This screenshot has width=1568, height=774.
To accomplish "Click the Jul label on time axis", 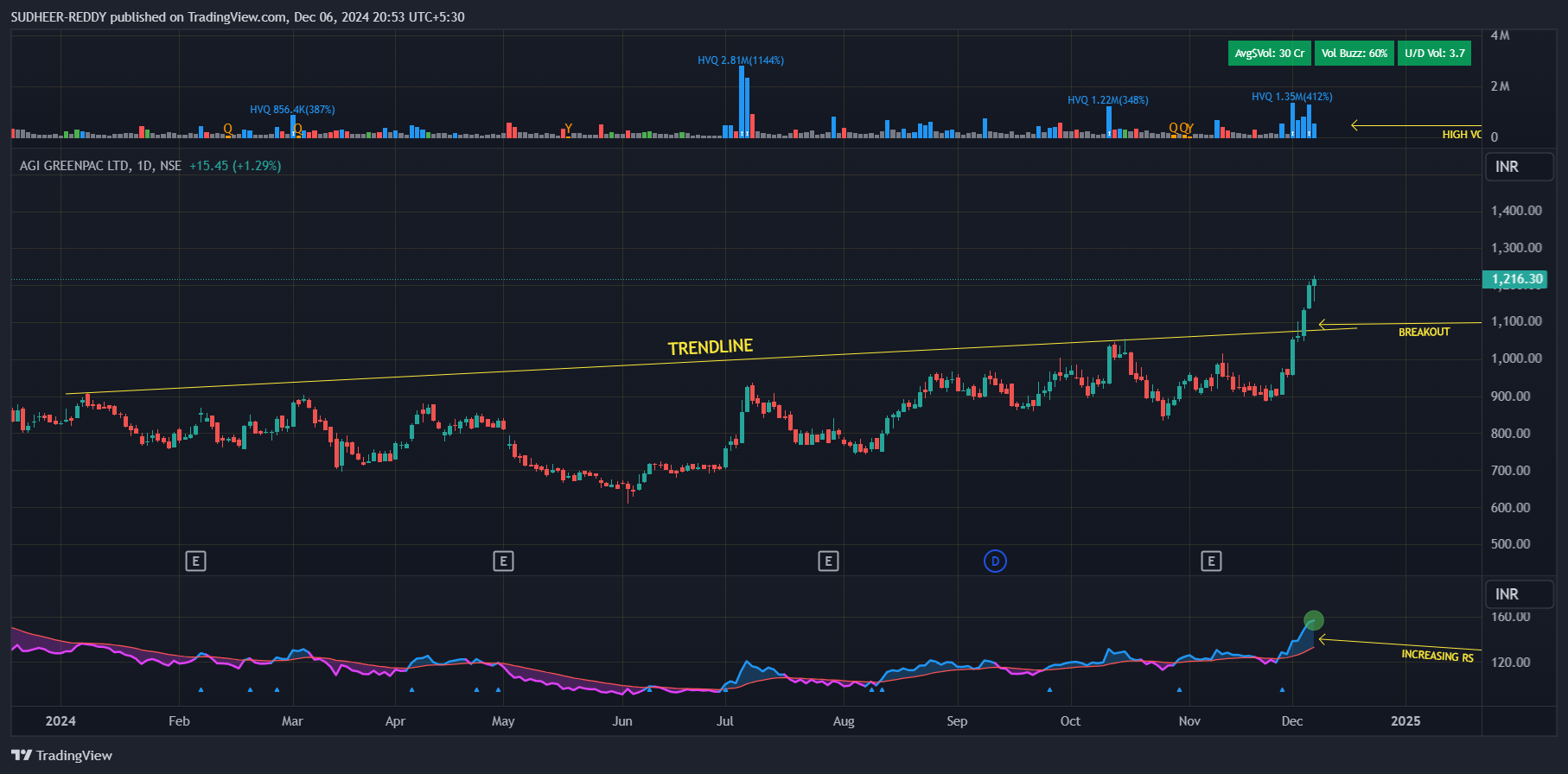I will tap(725, 721).
